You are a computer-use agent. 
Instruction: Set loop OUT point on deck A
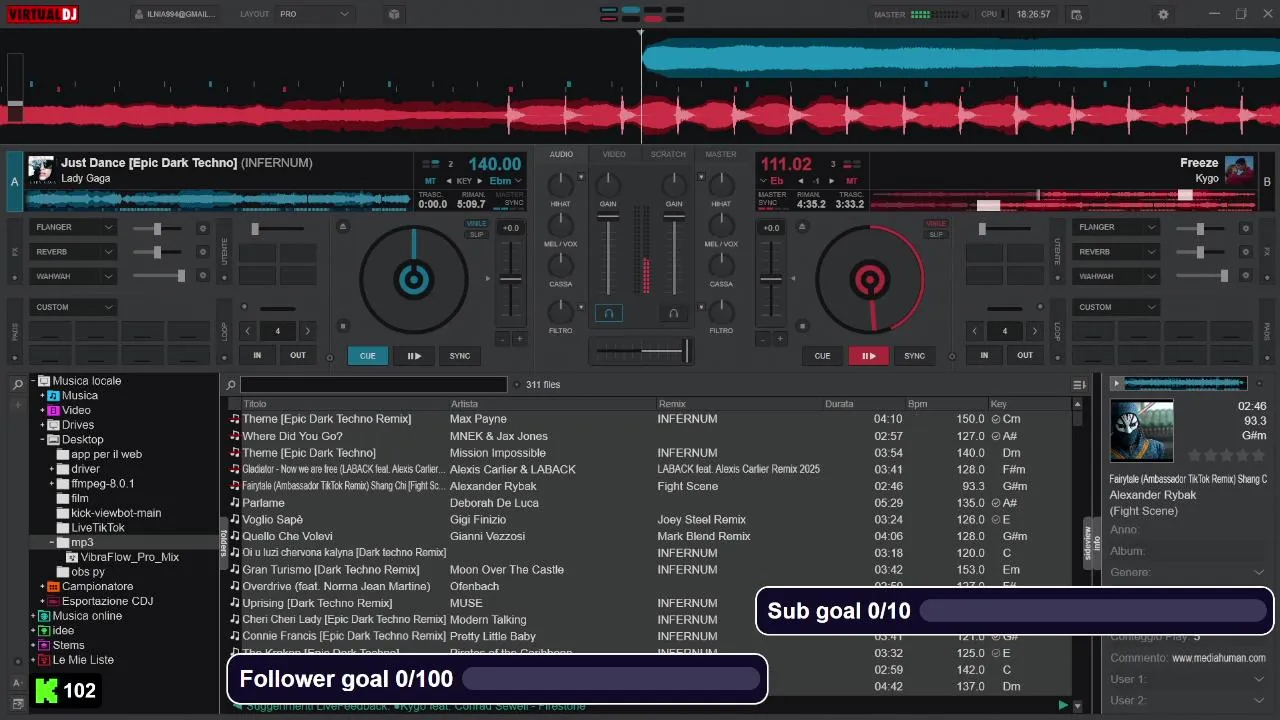(x=298, y=355)
